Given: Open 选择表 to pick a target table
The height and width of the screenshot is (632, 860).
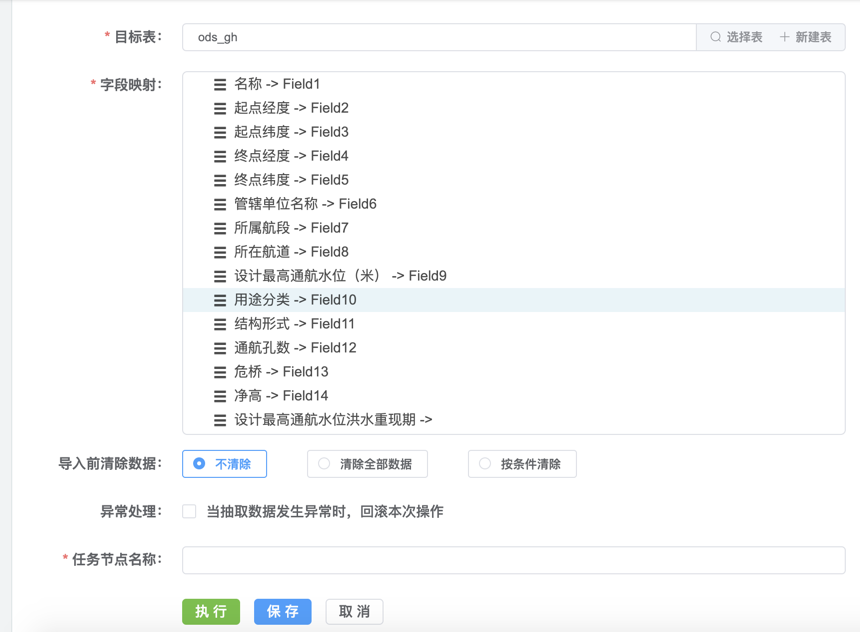Looking at the screenshot, I should point(736,37).
